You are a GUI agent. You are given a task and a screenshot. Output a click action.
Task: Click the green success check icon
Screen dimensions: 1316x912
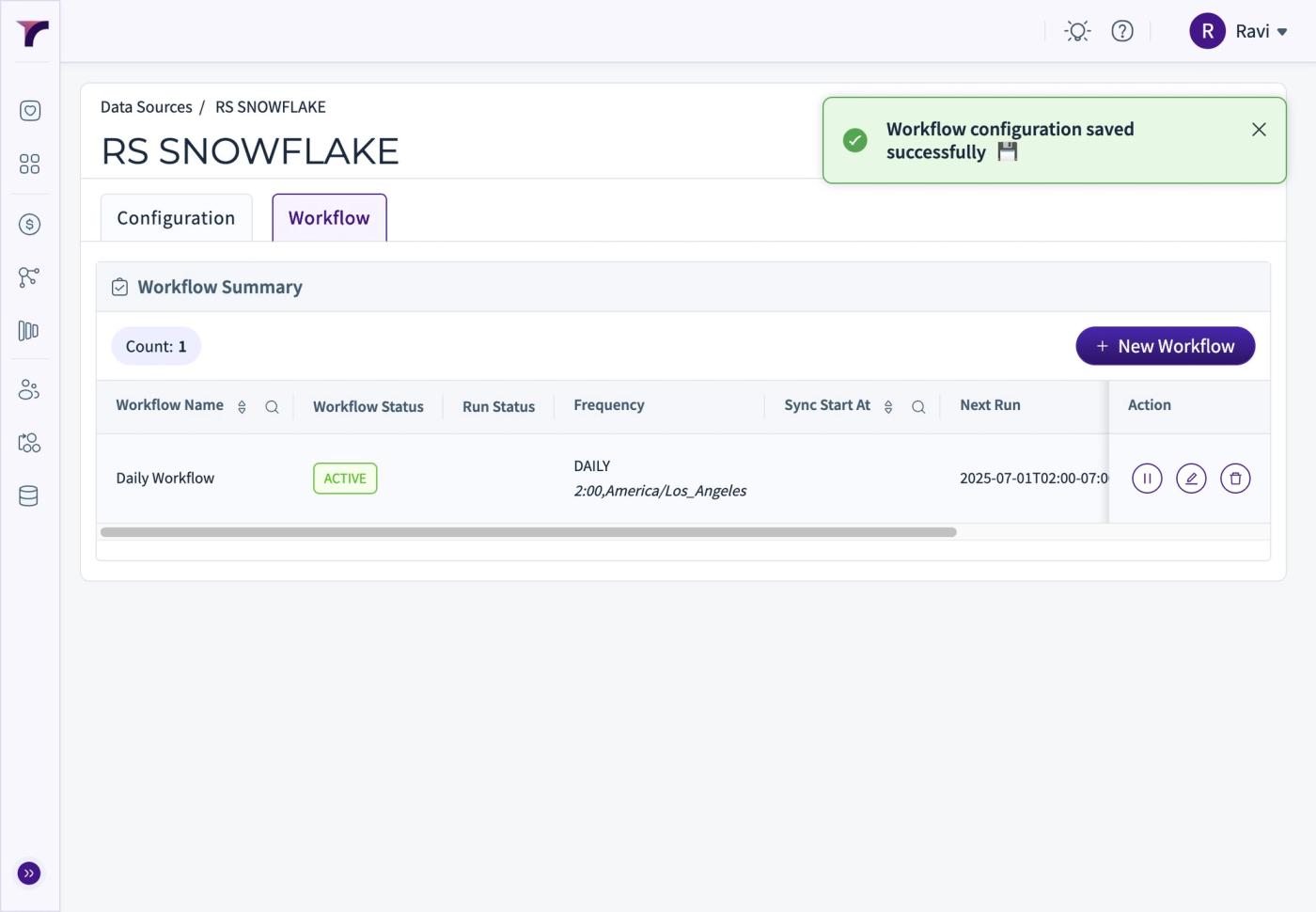tap(855, 140)
